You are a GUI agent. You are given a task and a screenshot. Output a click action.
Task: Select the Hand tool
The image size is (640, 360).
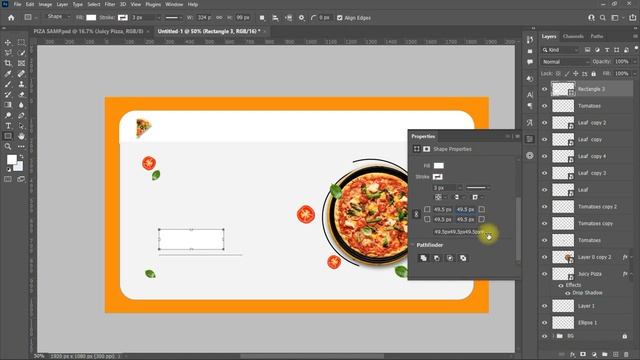(x=21, y=136)
